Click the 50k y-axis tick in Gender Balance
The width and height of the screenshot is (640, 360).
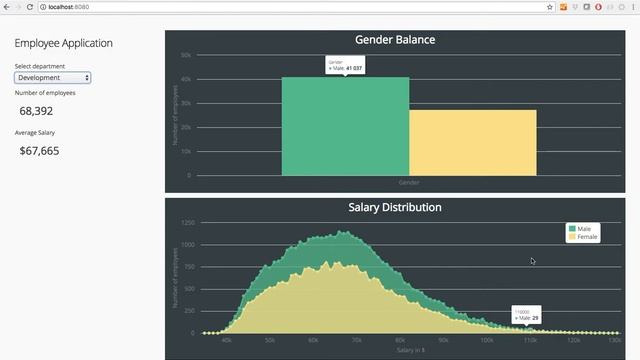[186, 55]
